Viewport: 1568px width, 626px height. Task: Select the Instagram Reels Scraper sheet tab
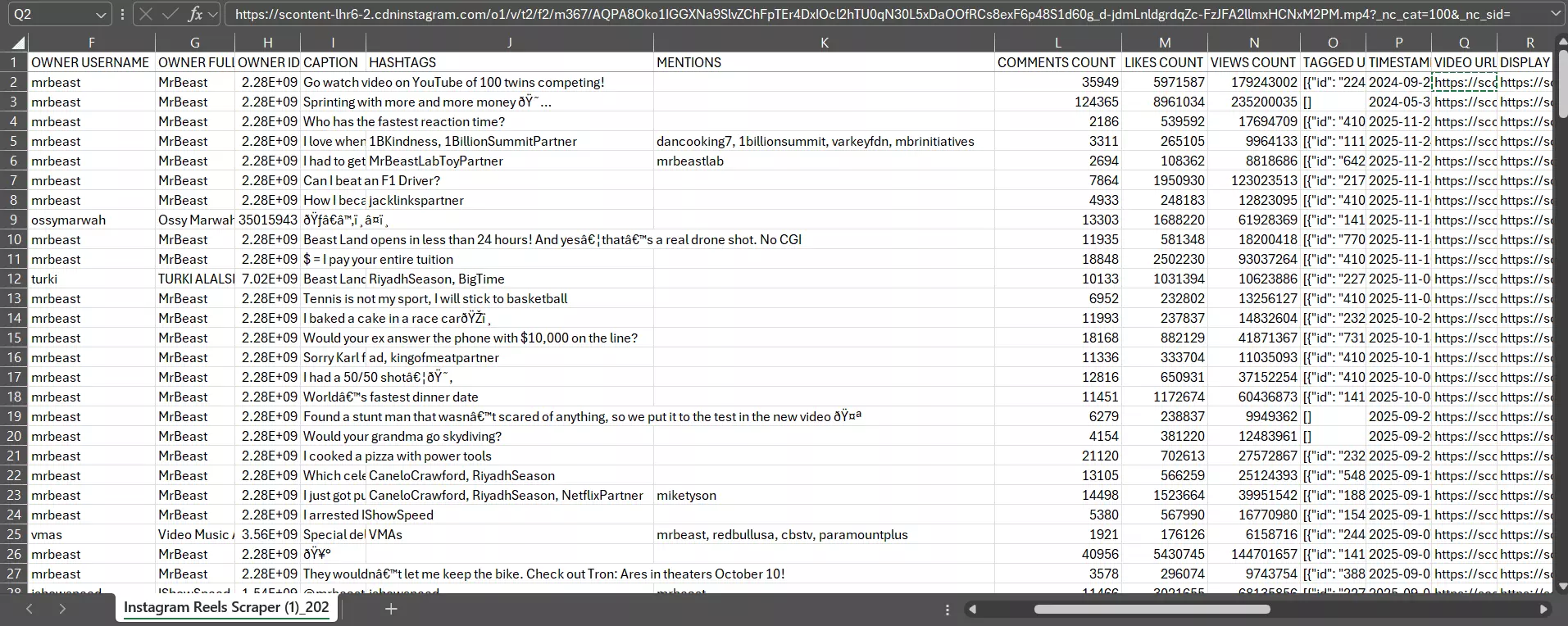click(226, 607)
